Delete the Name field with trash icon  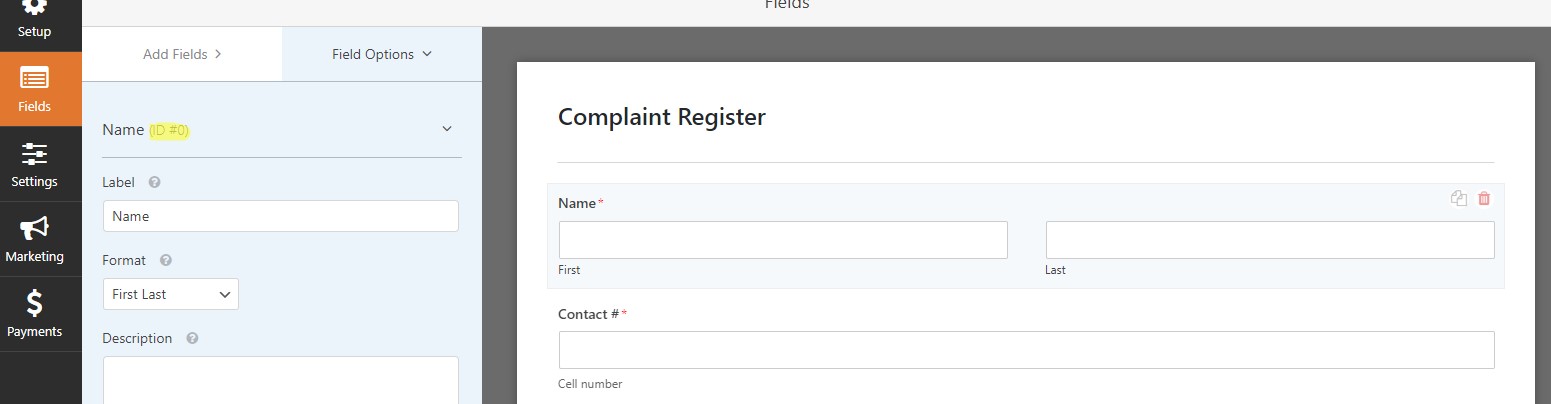click(x=1484, y=198)
